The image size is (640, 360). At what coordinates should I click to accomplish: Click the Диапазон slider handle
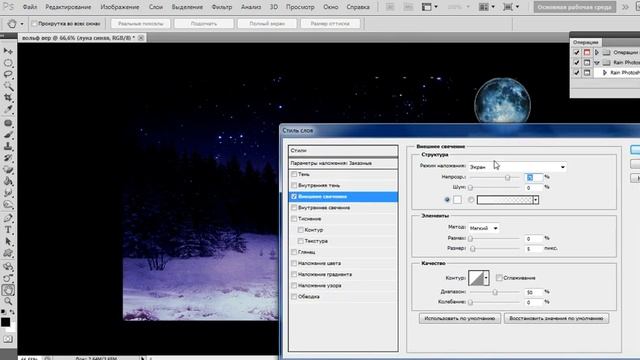tap(495, 292)
